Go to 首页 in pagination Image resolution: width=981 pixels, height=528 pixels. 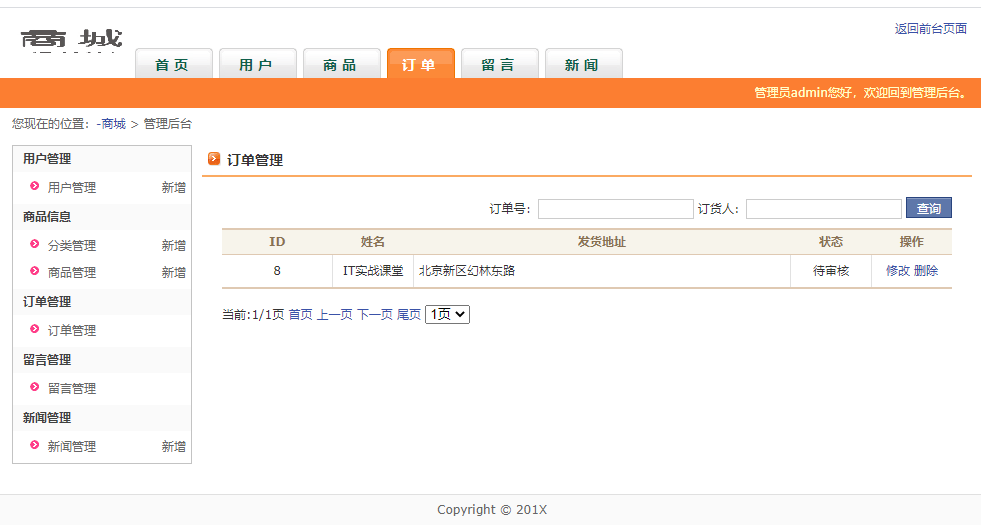pyautogui.click(x=300, y=315)
